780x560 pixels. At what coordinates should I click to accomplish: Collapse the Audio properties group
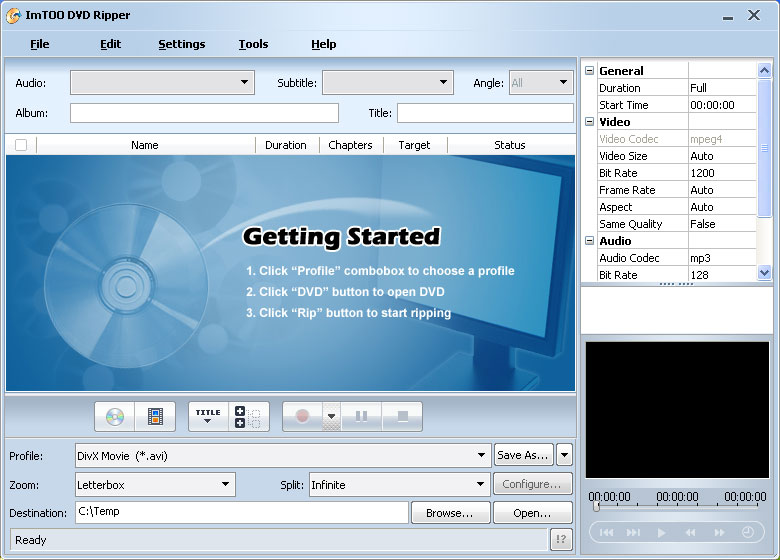[590, 241]
